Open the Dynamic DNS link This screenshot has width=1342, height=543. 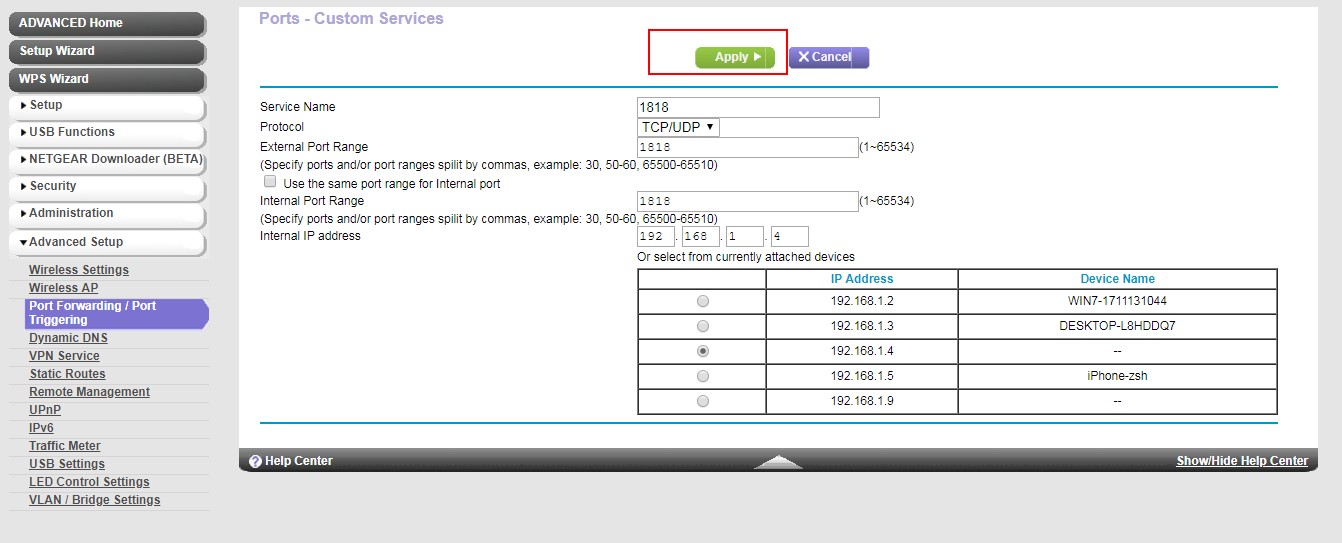tap(68, 338)
